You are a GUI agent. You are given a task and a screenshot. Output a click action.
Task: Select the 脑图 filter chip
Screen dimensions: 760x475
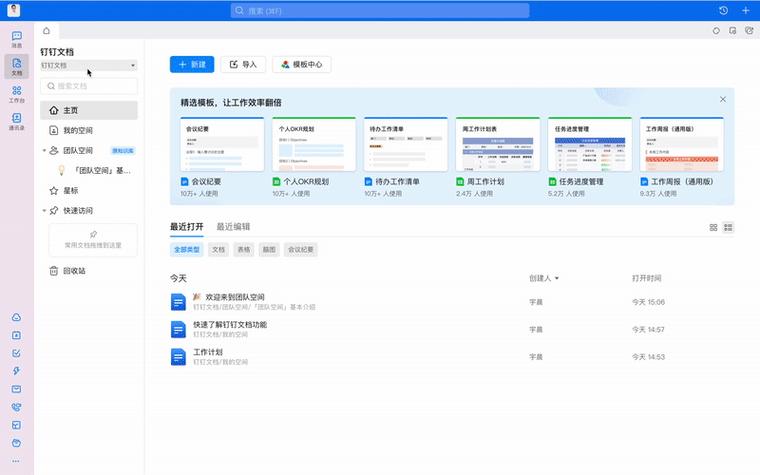(x=269, y=250)
